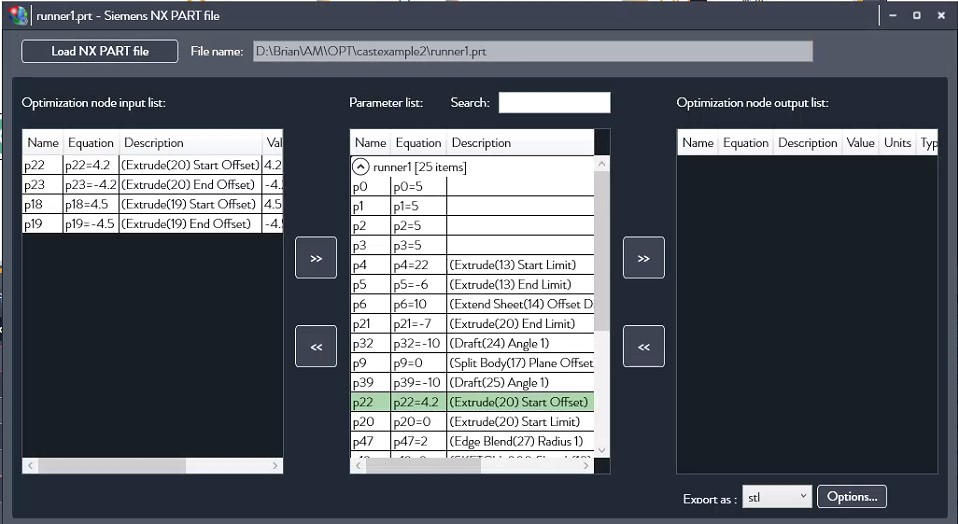Select p0 in parameter list
Image resolution: width=958 pixels, height=524 pixels.
(x=472, y=186)
